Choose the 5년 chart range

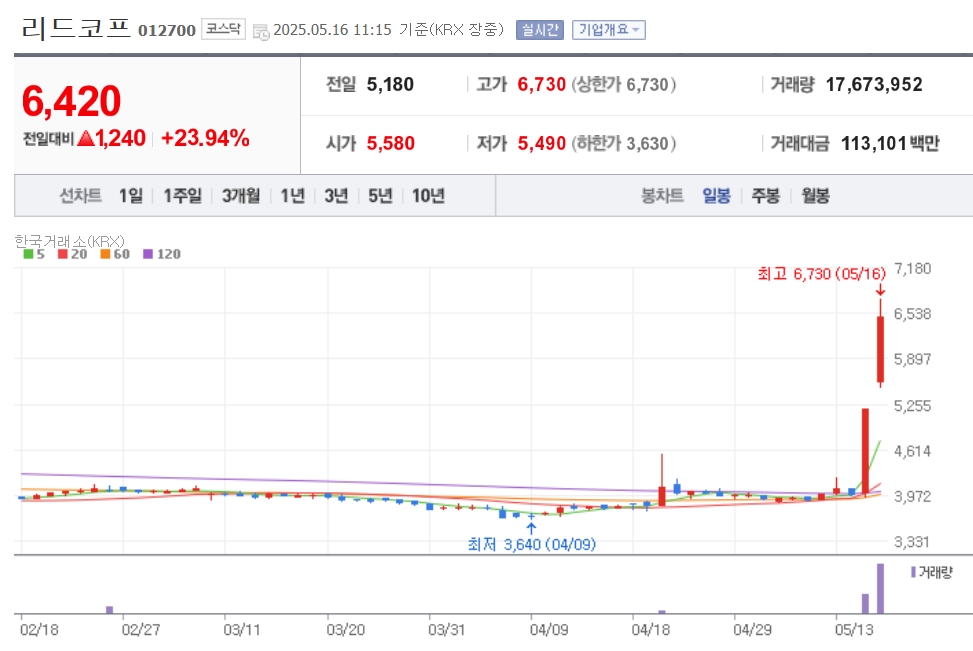(380, 196)
